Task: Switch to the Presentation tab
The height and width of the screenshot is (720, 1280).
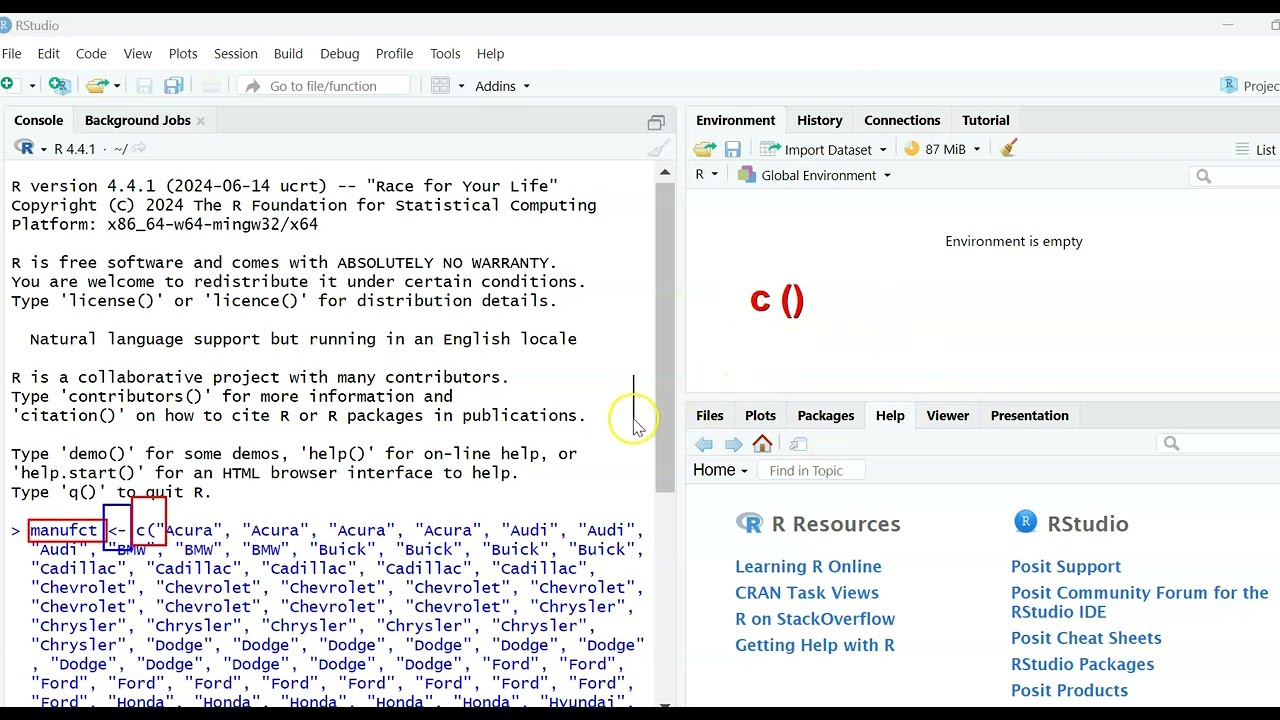Action: pyautogui.click(x=1030, y=416)
